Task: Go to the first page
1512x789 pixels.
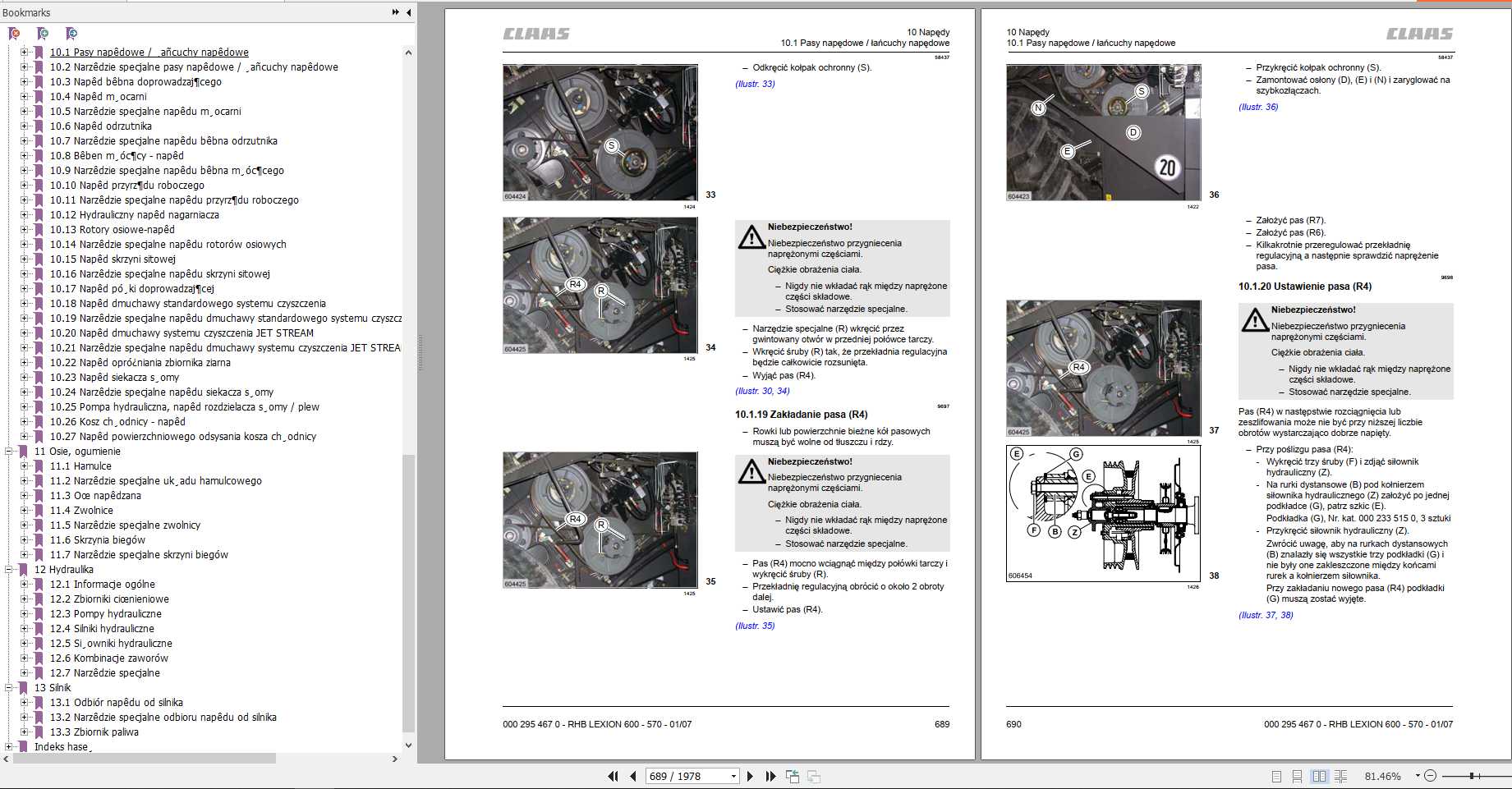Action: [x=613, y=776]
